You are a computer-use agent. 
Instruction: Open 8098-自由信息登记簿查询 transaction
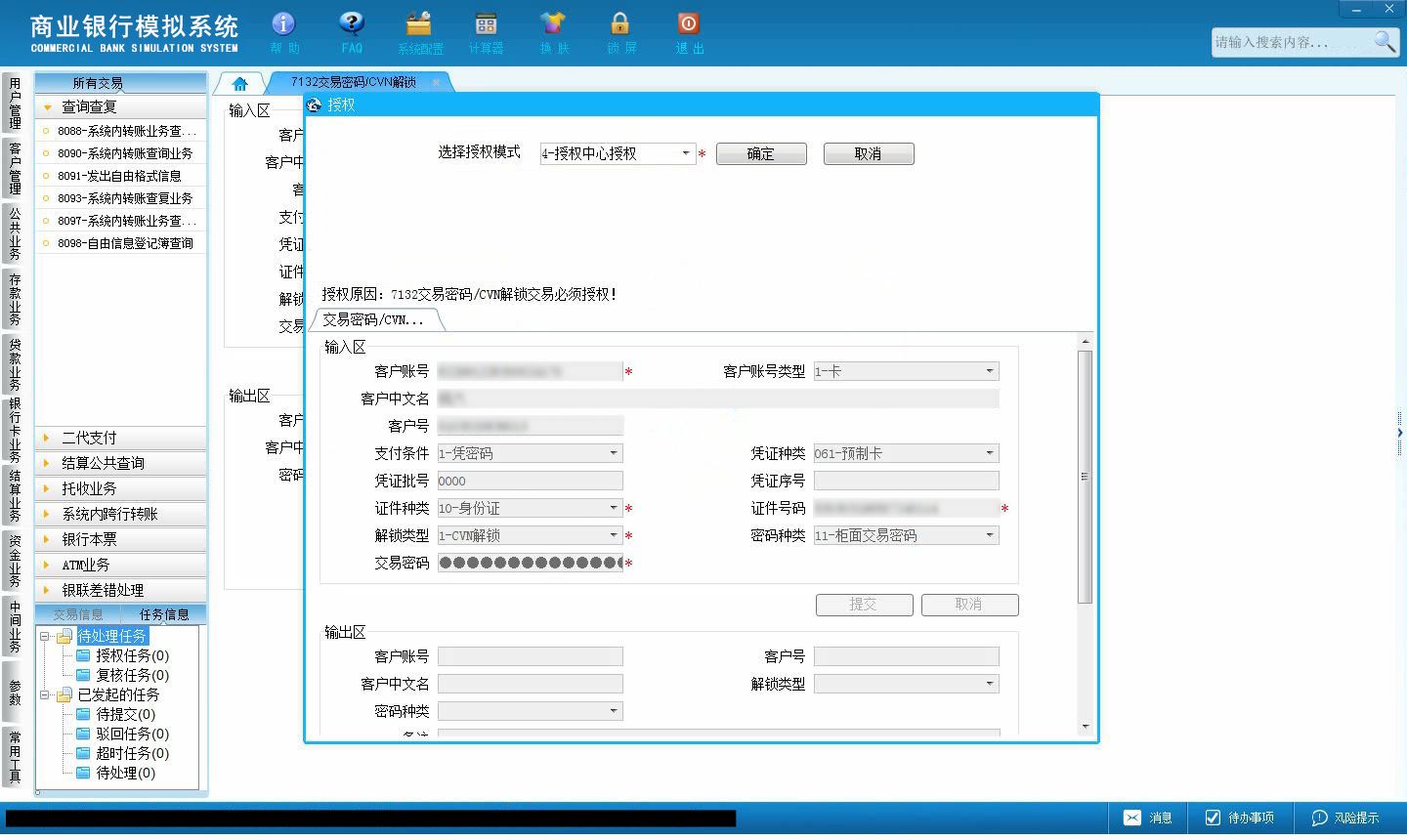coord(121,243)
